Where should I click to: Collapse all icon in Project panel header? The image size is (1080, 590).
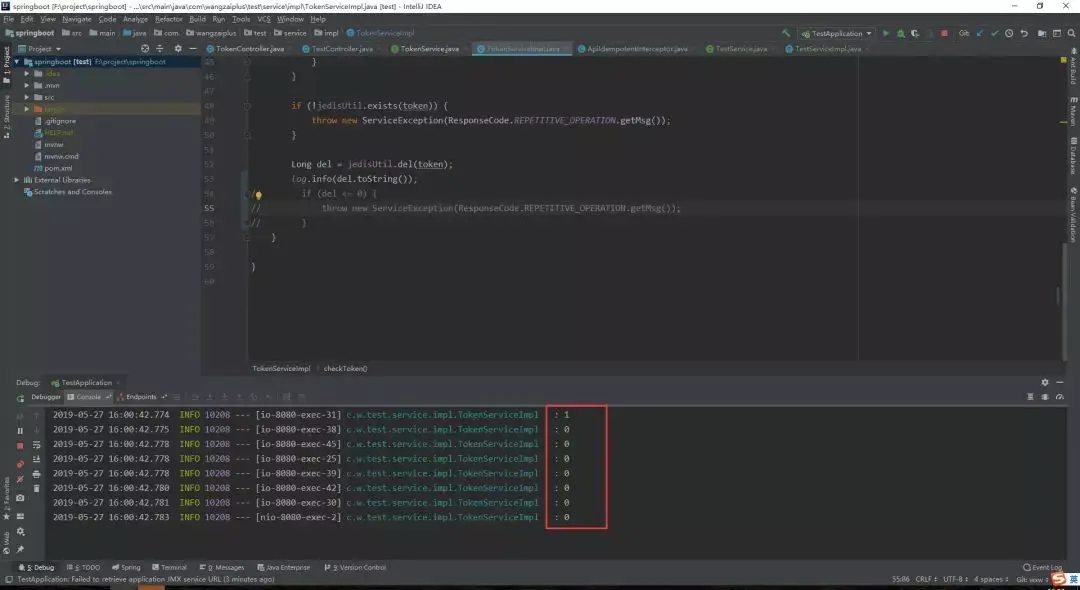160,49
